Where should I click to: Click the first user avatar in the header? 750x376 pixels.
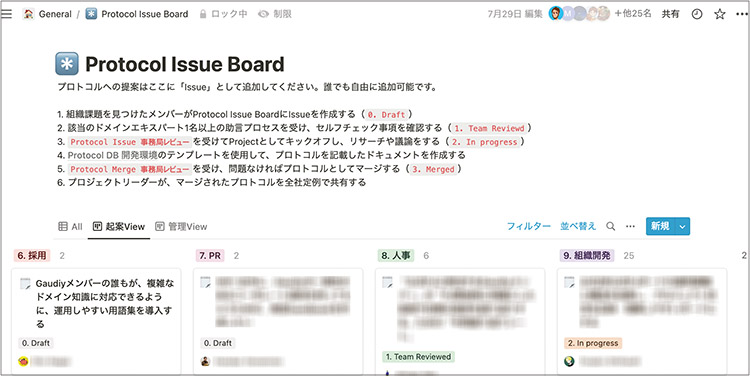click(555, 14)
